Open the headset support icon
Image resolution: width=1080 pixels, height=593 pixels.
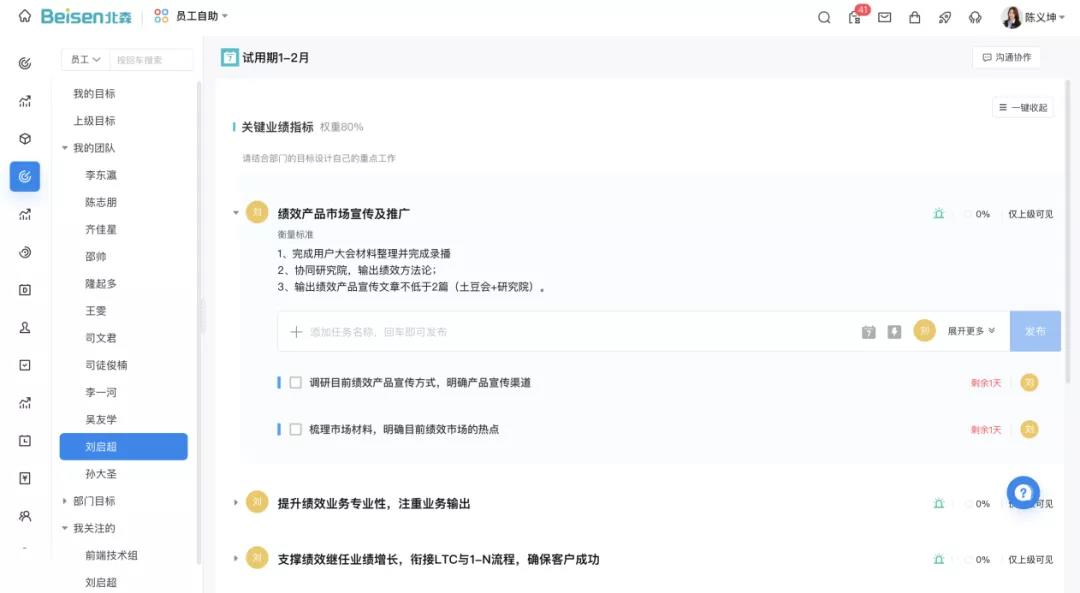974,17
